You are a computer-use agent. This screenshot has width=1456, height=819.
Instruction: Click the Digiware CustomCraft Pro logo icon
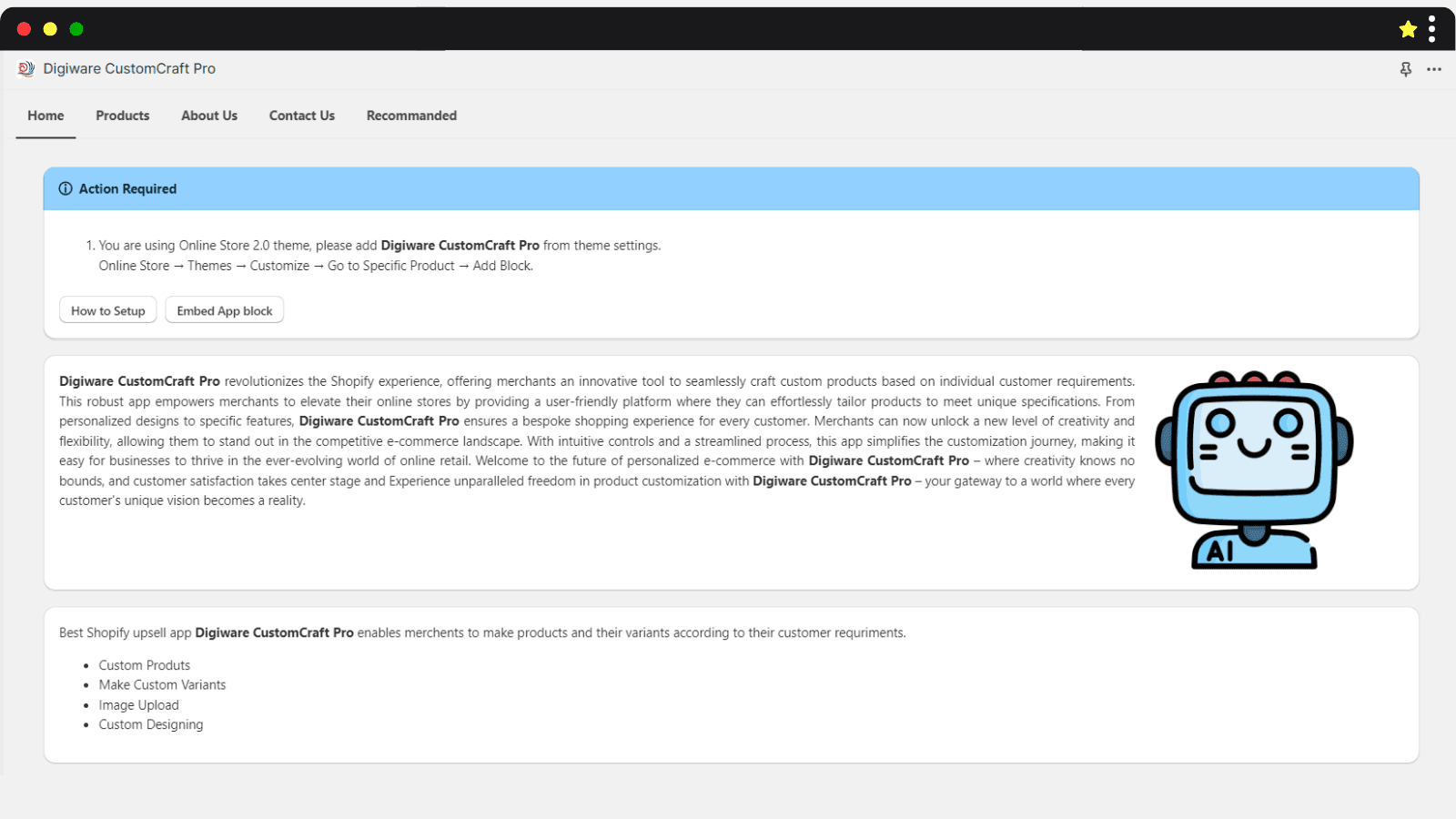point(26,69)
